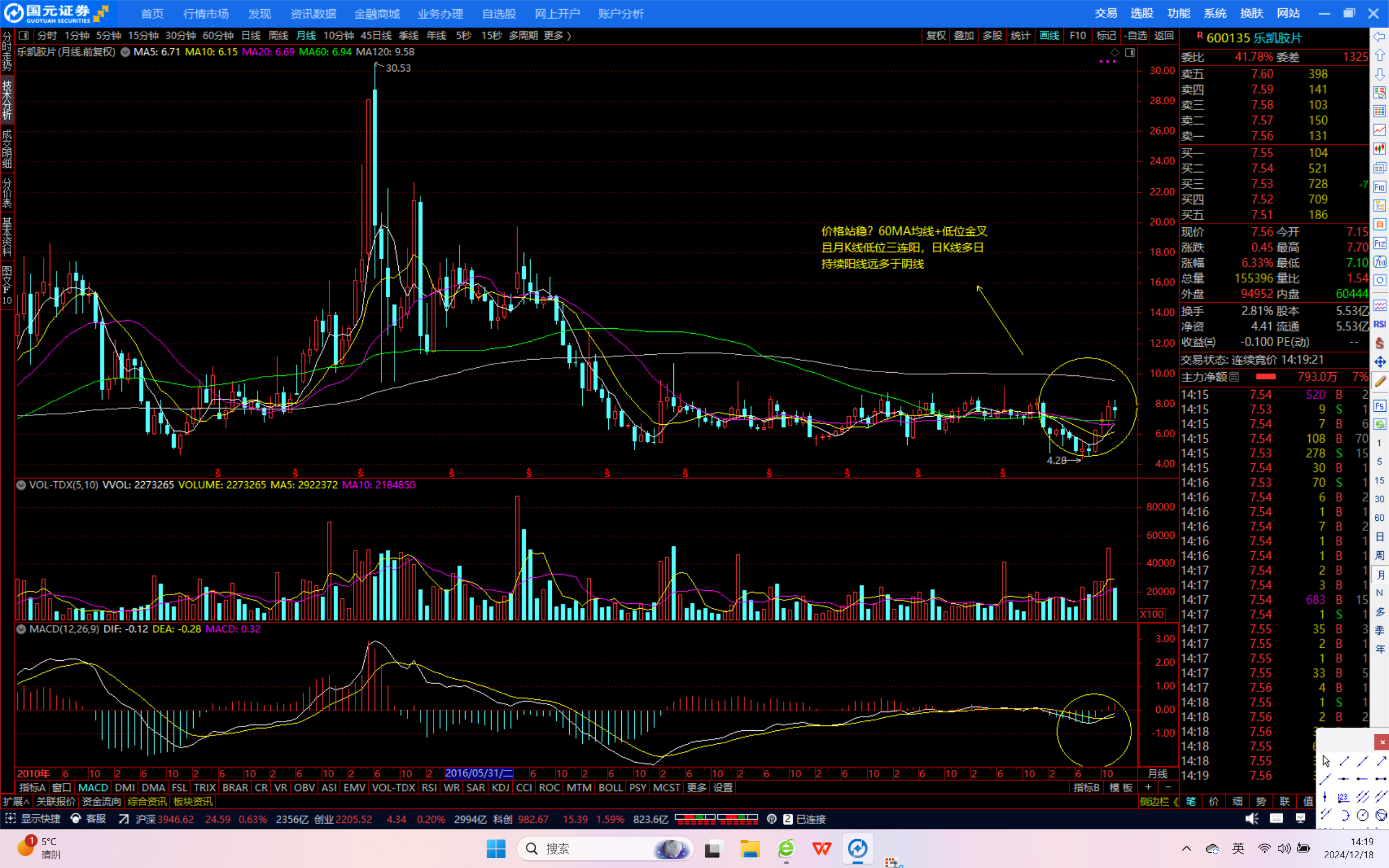Click the 复权 button
The height and width of the screenshot is (868, 1389).
point(935,36)
